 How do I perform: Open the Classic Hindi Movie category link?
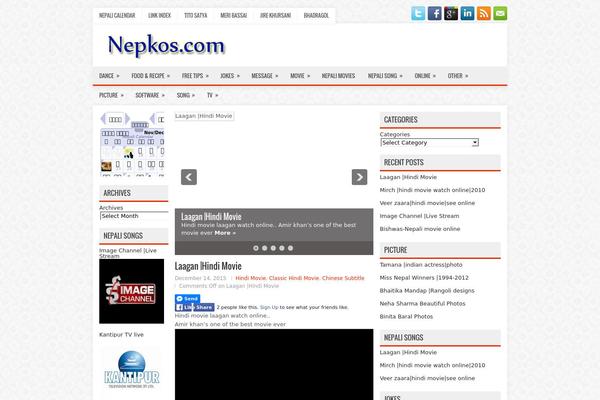click(294, 278)
